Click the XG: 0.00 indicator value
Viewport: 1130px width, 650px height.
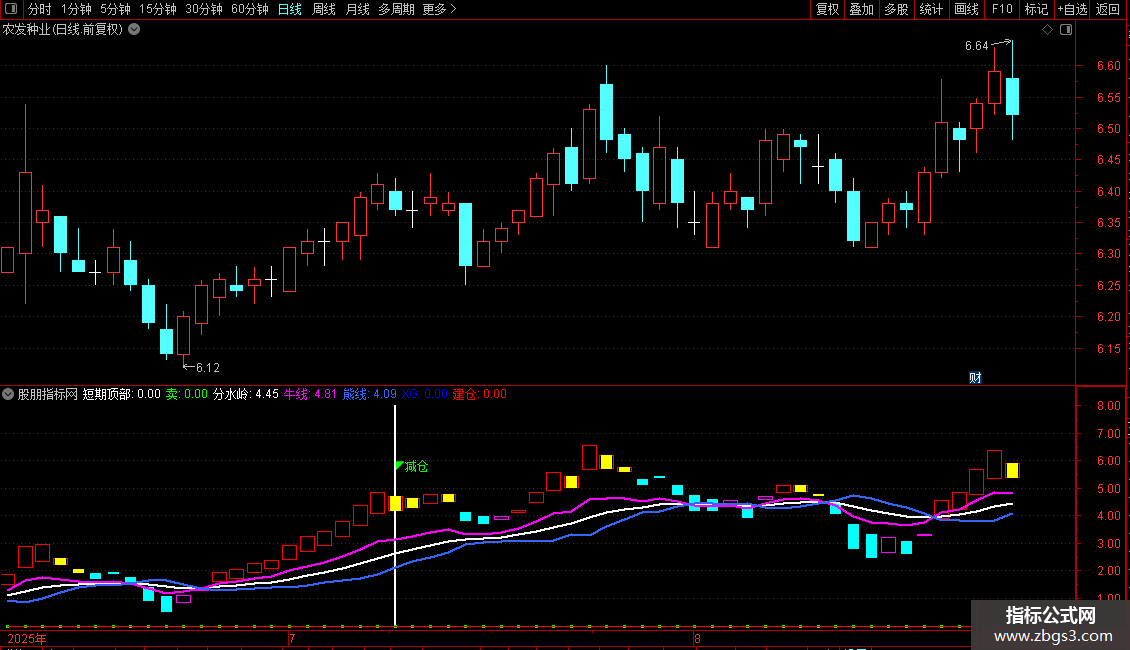(424, 394)
